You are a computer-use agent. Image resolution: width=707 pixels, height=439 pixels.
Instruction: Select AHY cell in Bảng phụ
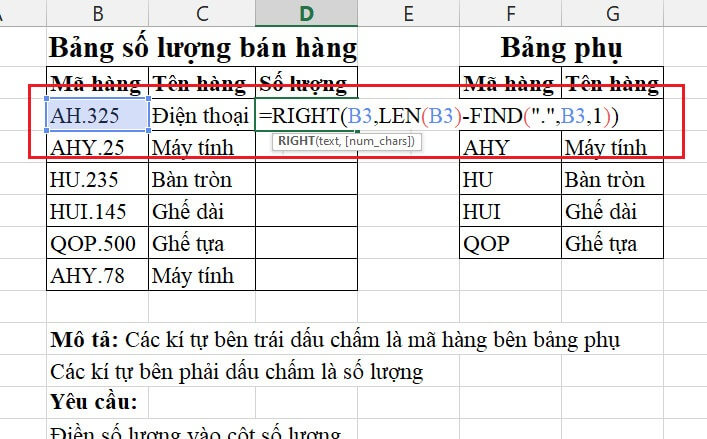point(510,147)
